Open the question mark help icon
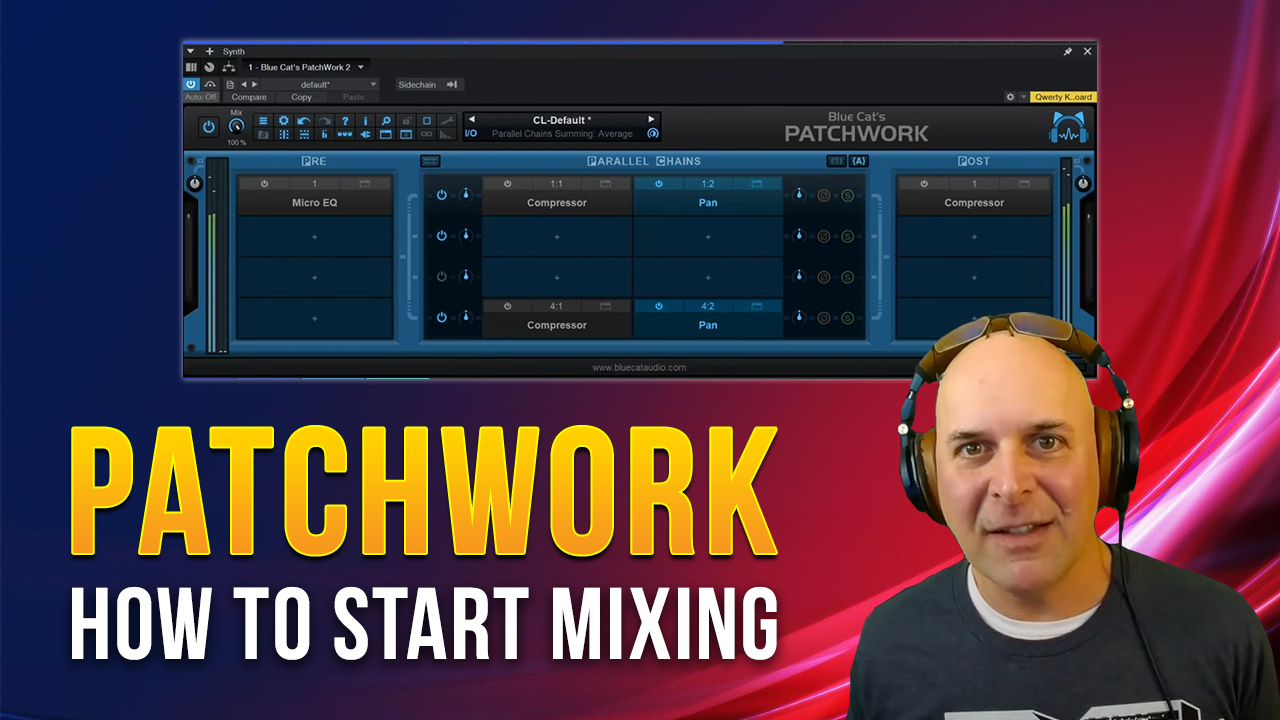 pyautogui.click(x=345, y=121)
